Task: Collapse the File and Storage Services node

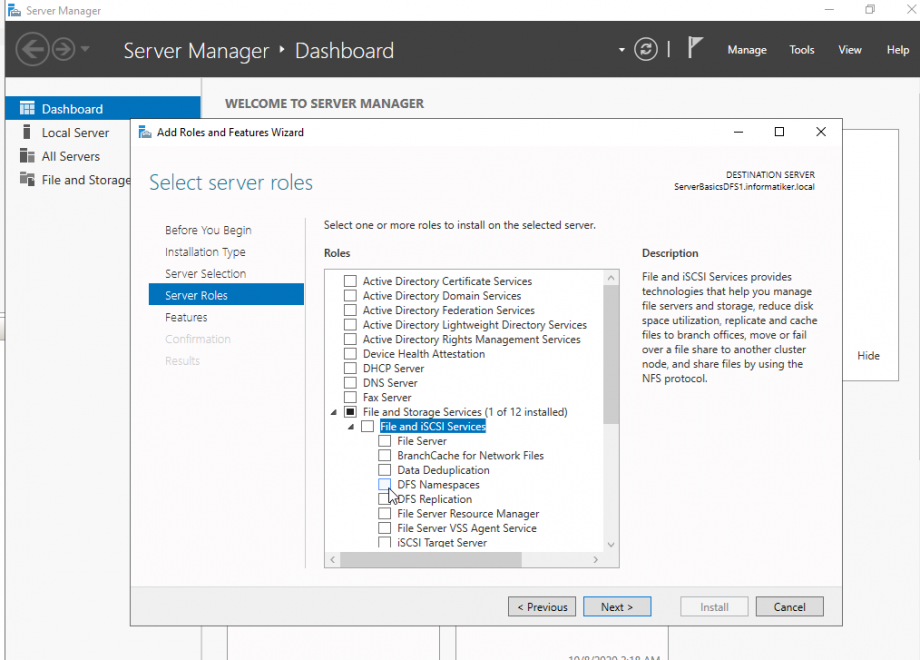Action: click(x=333, y=412)
